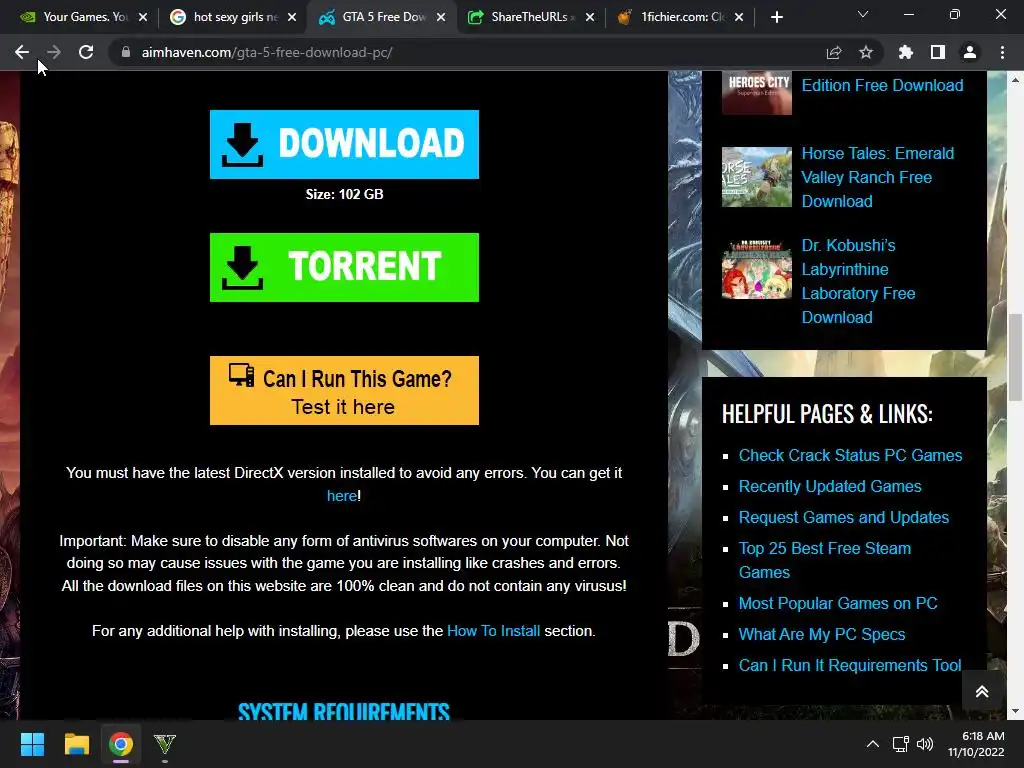Close the Your Games tab
This screenshot has height=768, width=1024.
(x=143, y=17)
